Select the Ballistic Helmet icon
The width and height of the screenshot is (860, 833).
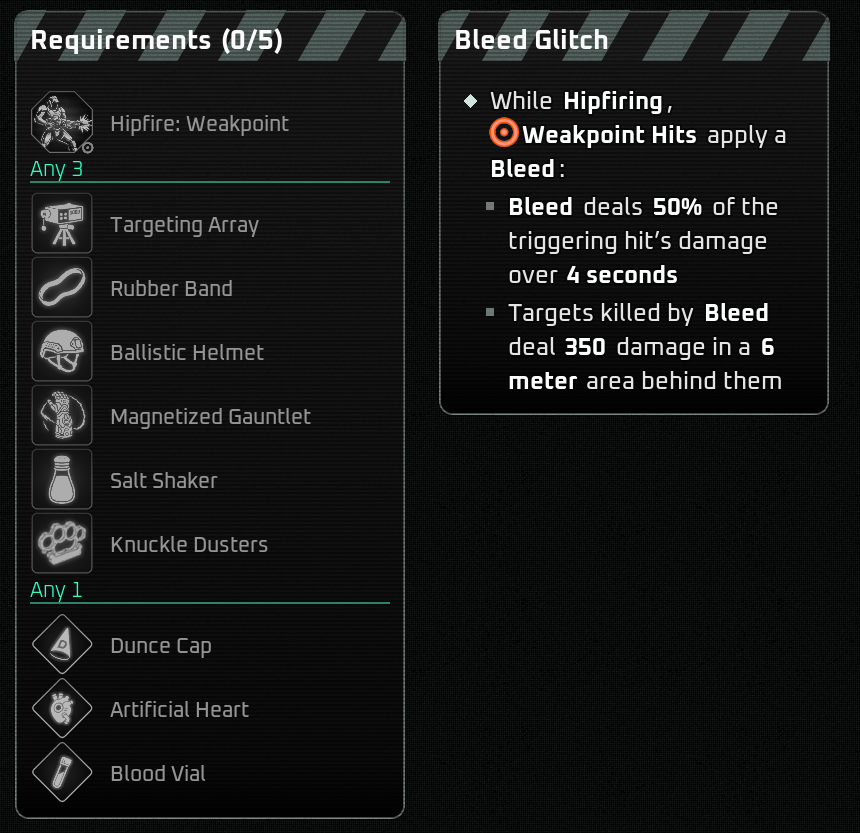pos(62,352)
